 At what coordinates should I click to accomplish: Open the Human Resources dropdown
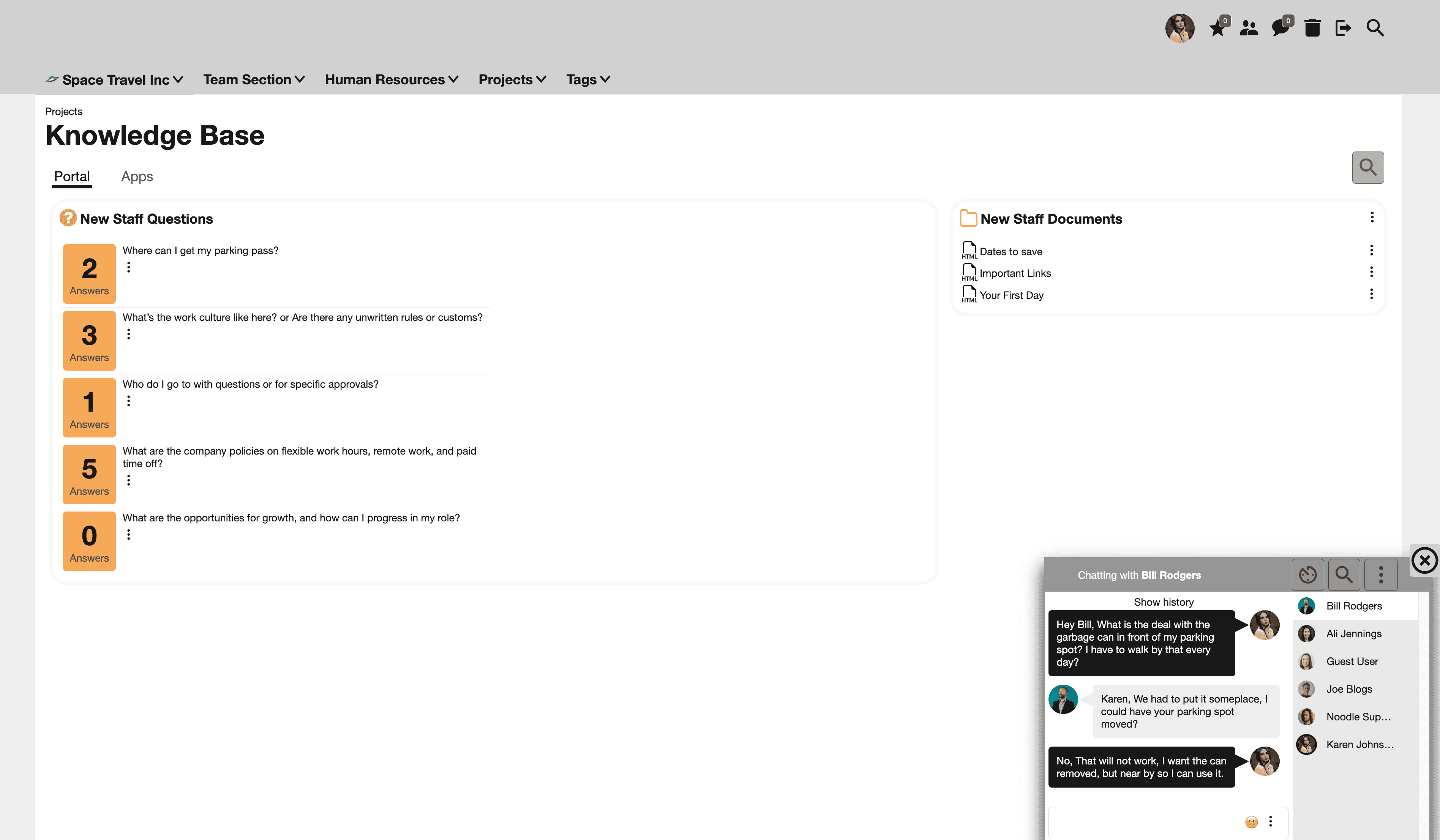392,79
